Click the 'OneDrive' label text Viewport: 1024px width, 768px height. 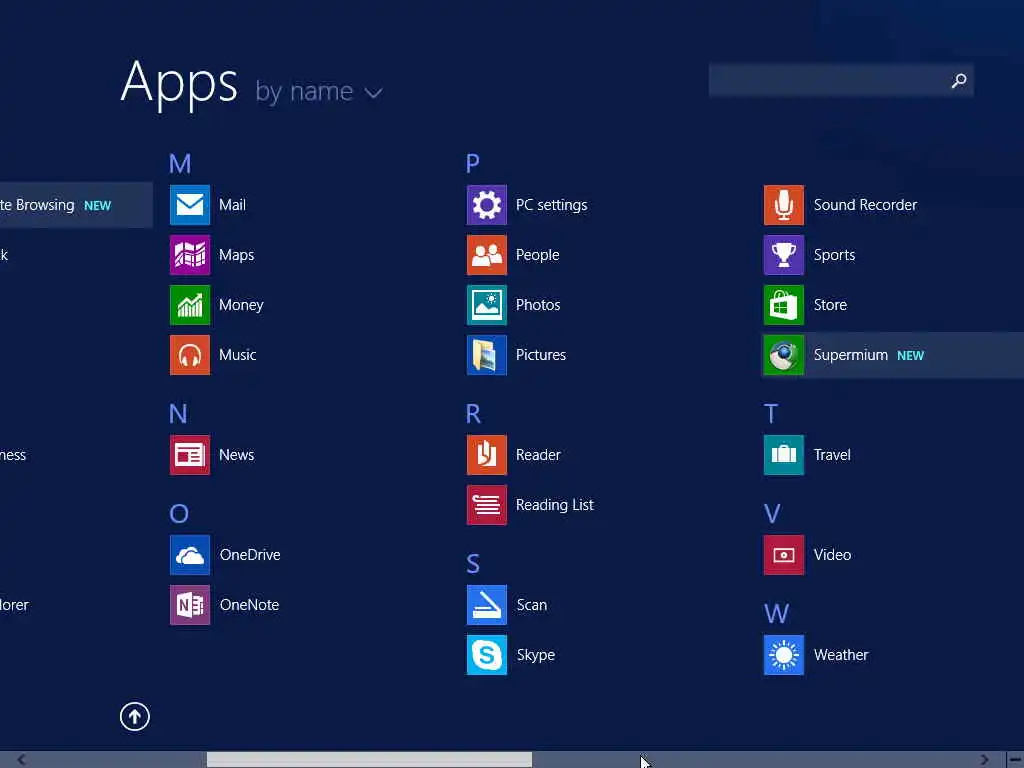pyautogui.click(x=249, y=555)
